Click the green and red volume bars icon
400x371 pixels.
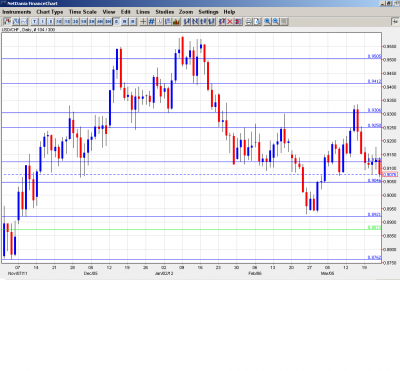176,22
